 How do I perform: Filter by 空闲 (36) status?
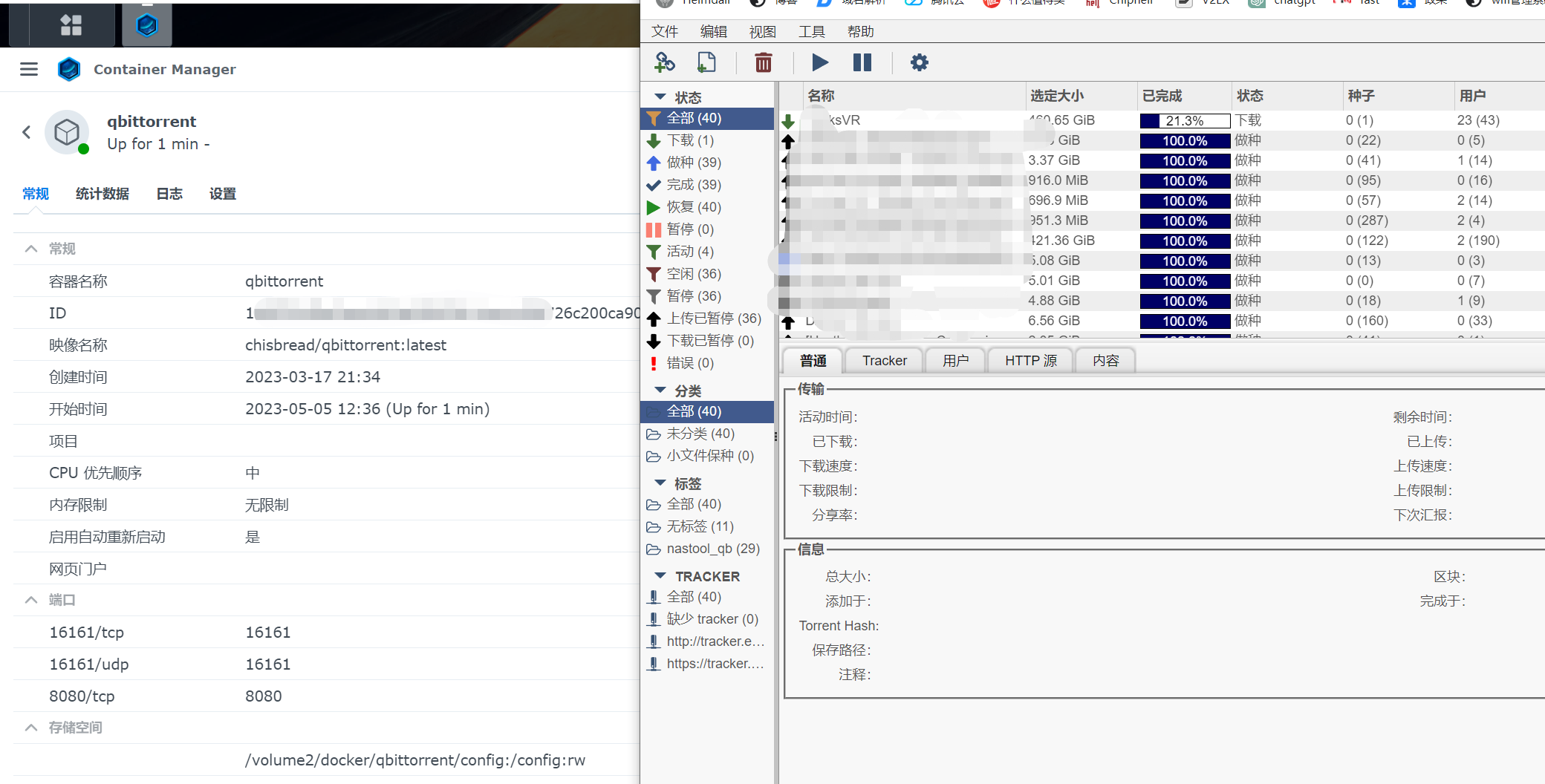pyautogui.click(x=707, y=274)
